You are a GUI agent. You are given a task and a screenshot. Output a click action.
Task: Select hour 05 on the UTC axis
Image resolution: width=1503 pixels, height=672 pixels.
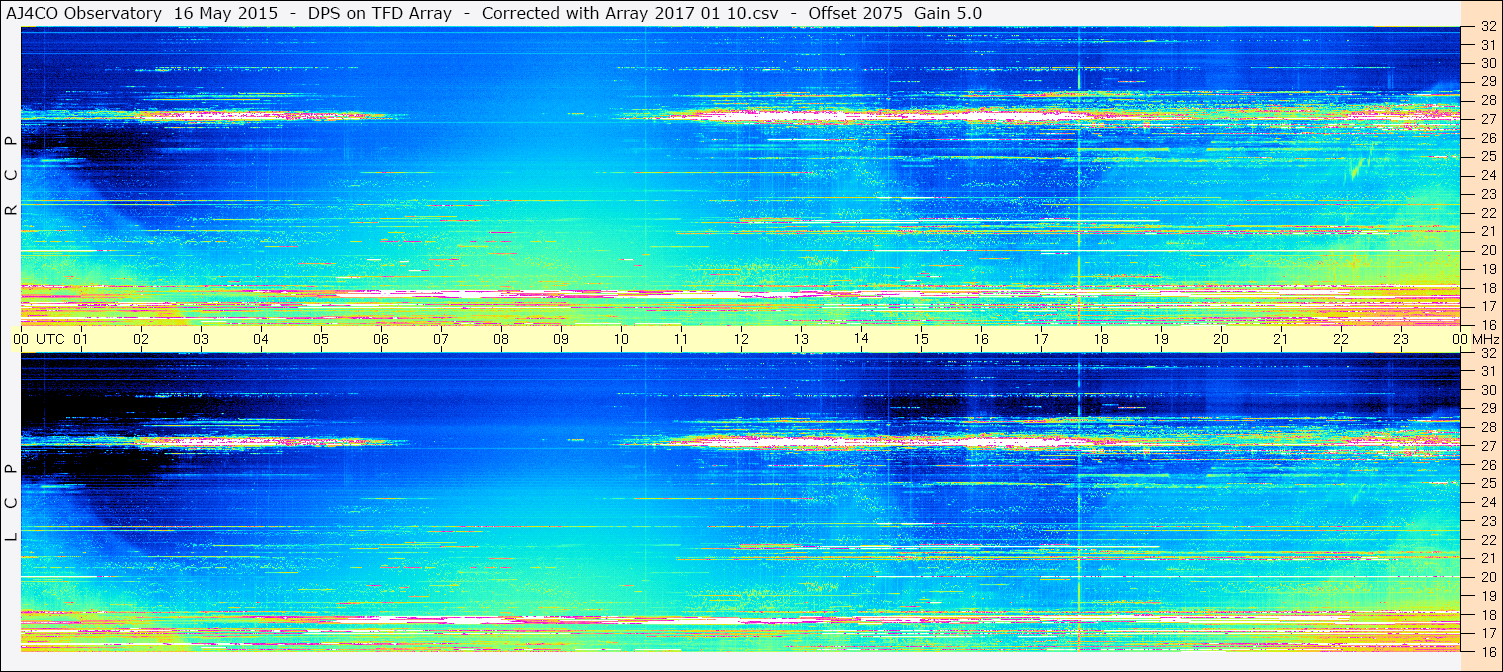click(321, 339)
